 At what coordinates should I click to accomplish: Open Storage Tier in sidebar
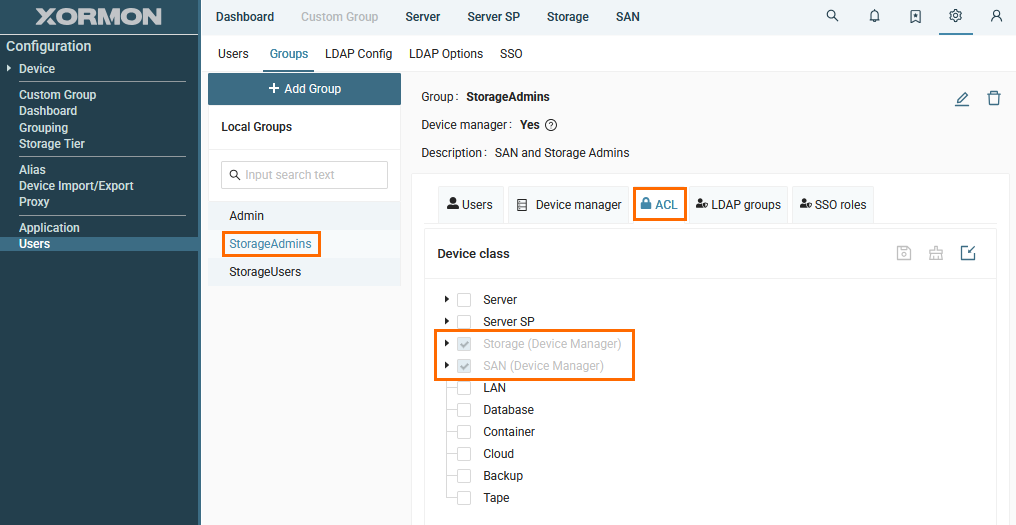pos(52,144)
